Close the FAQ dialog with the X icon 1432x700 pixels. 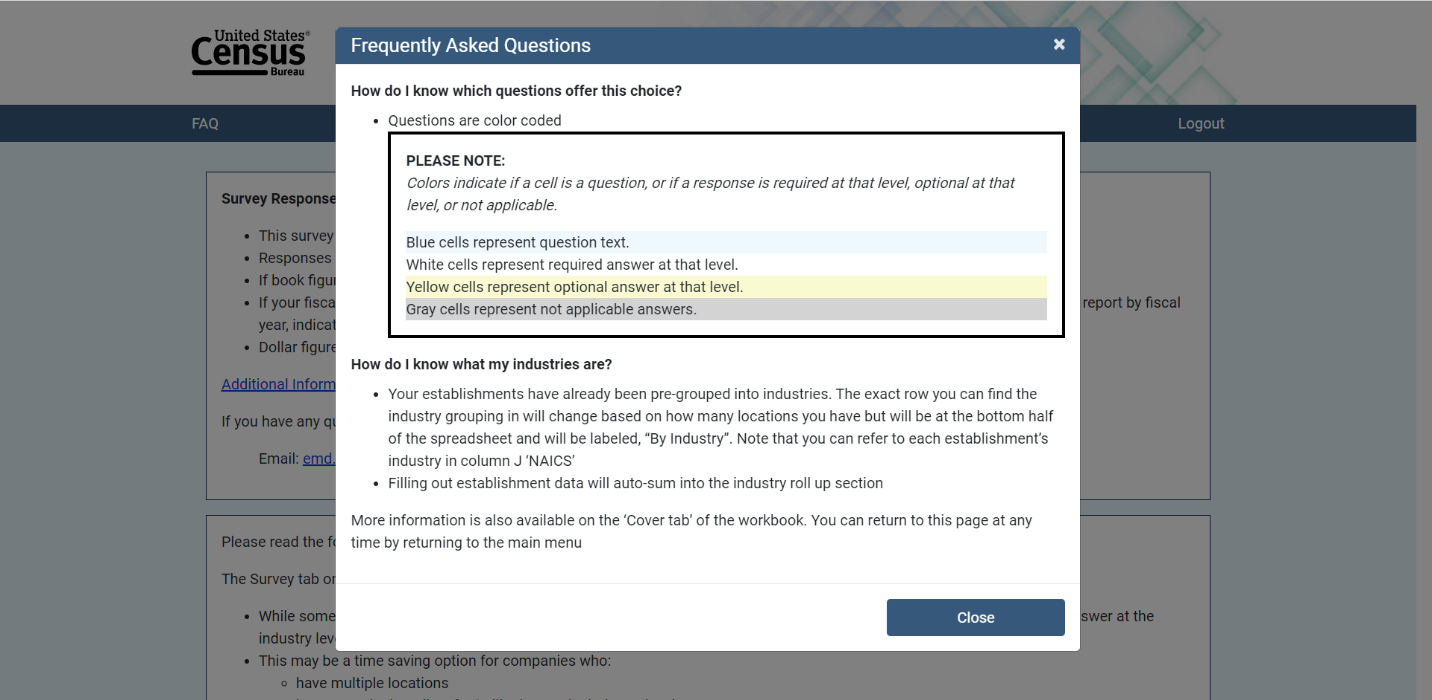point(1059,45)
